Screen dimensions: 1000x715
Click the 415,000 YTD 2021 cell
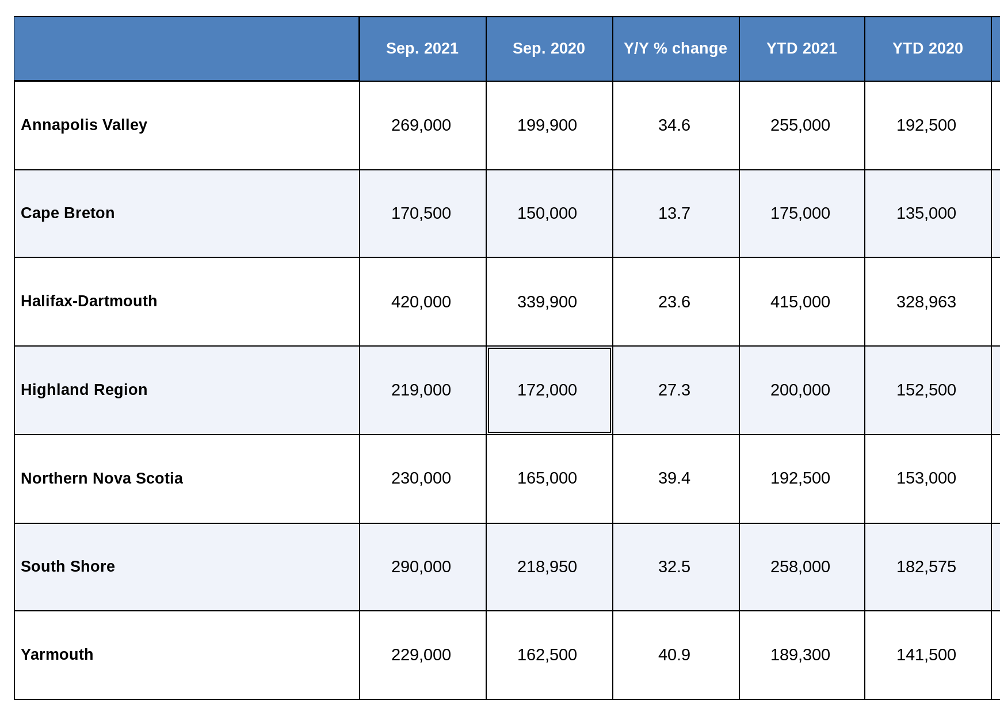click(802, 302)
